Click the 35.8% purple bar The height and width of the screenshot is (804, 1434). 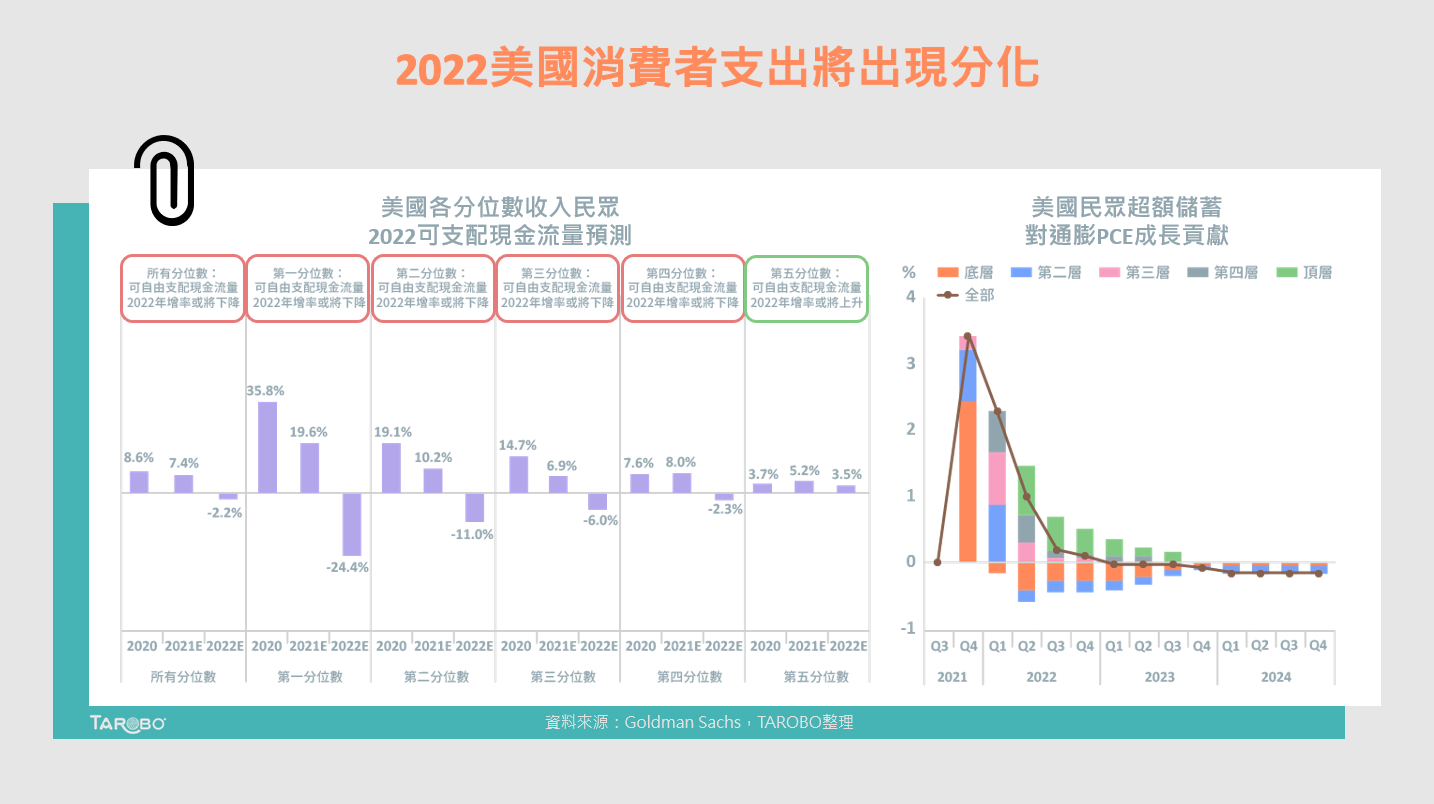click(266, 445)
